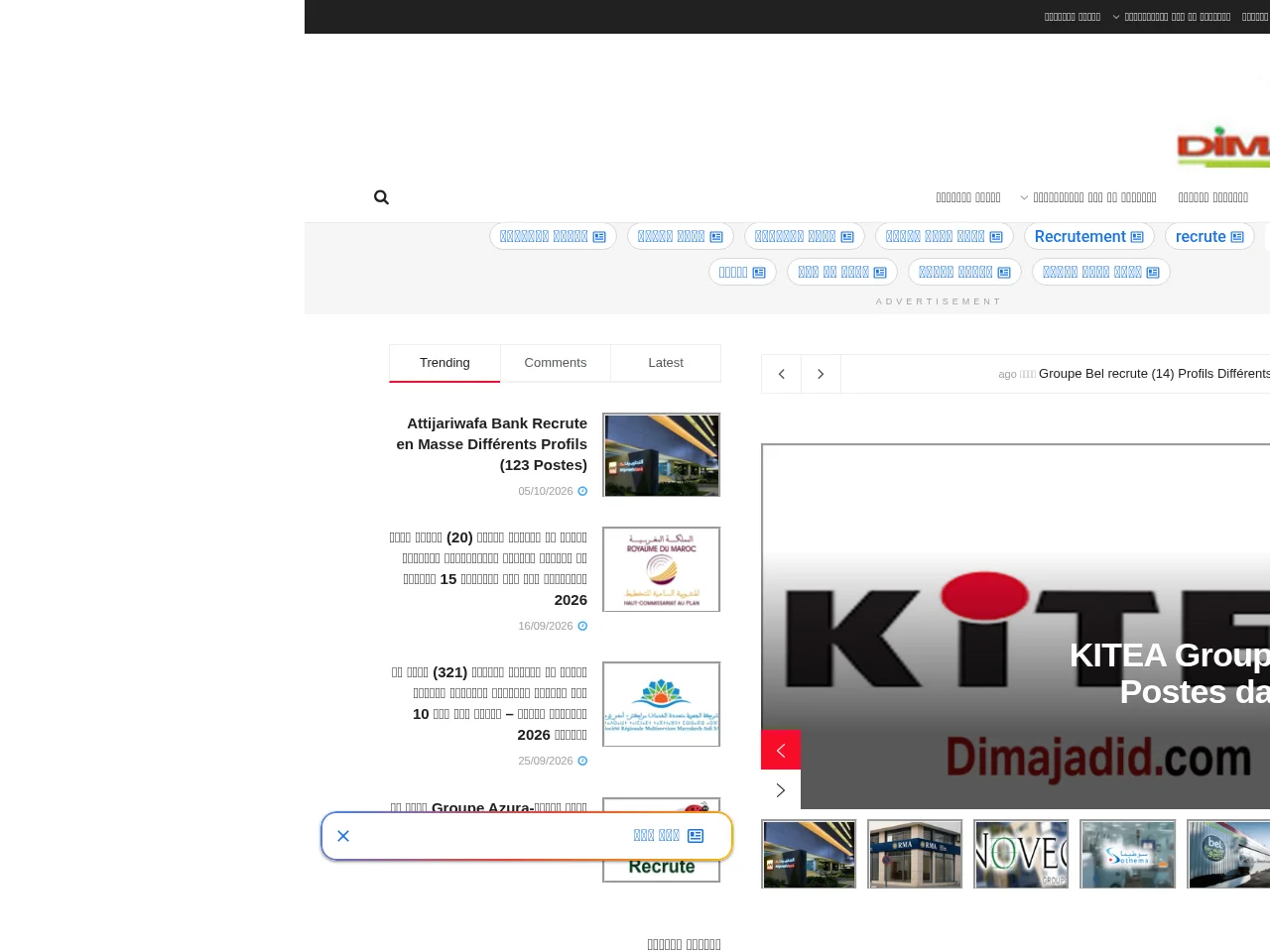The width and height of the screenshot is (1270, 952).
Task: Click the date 16/09/2026
Action: tap(546, 626)
